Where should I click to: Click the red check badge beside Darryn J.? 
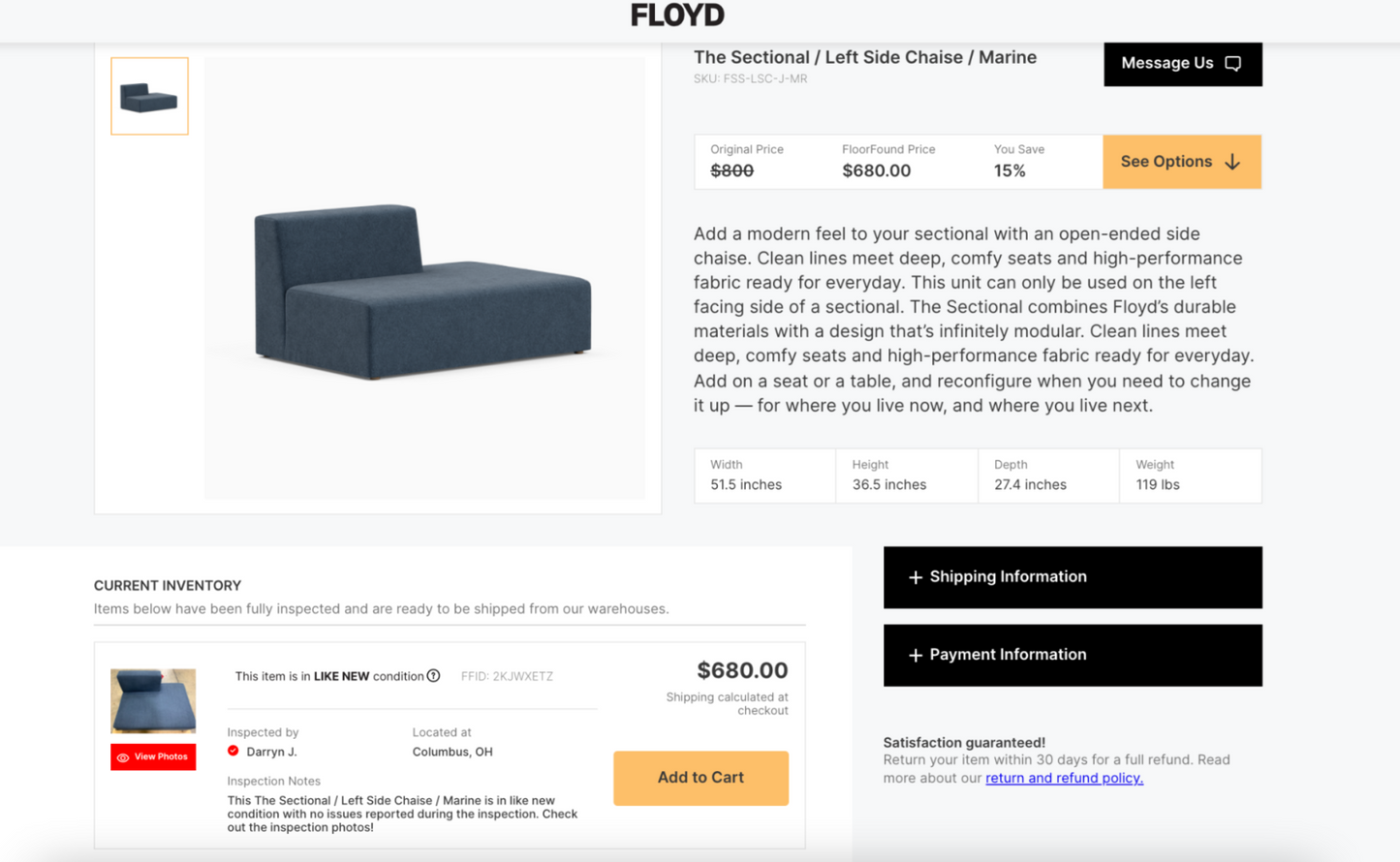point(233,751)
